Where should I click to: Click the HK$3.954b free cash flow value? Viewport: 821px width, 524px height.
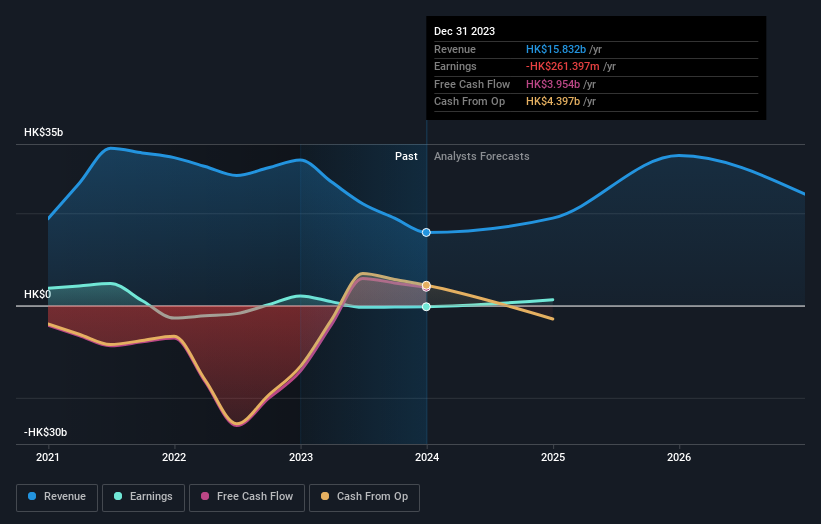pos(553,84)
